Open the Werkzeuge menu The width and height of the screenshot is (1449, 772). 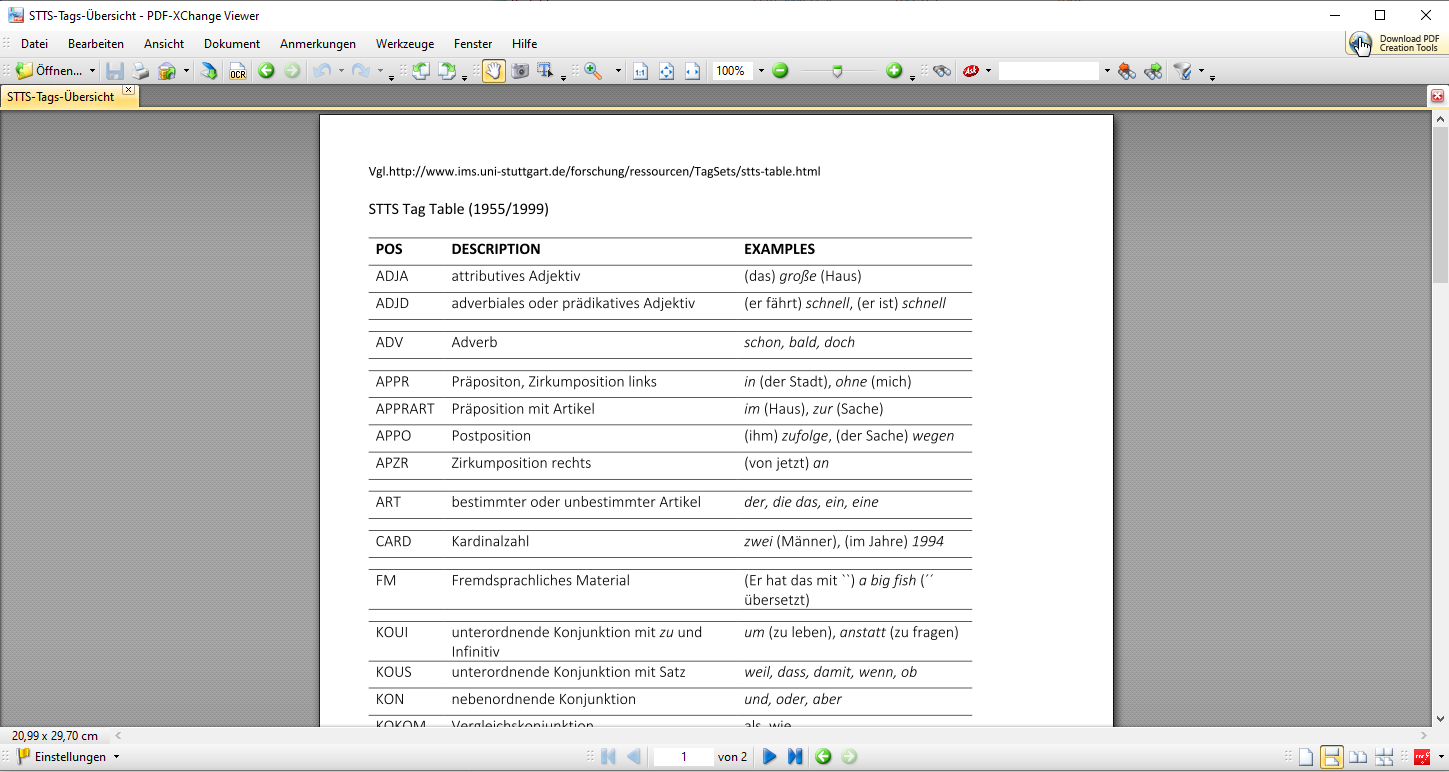tap(405, 44)
